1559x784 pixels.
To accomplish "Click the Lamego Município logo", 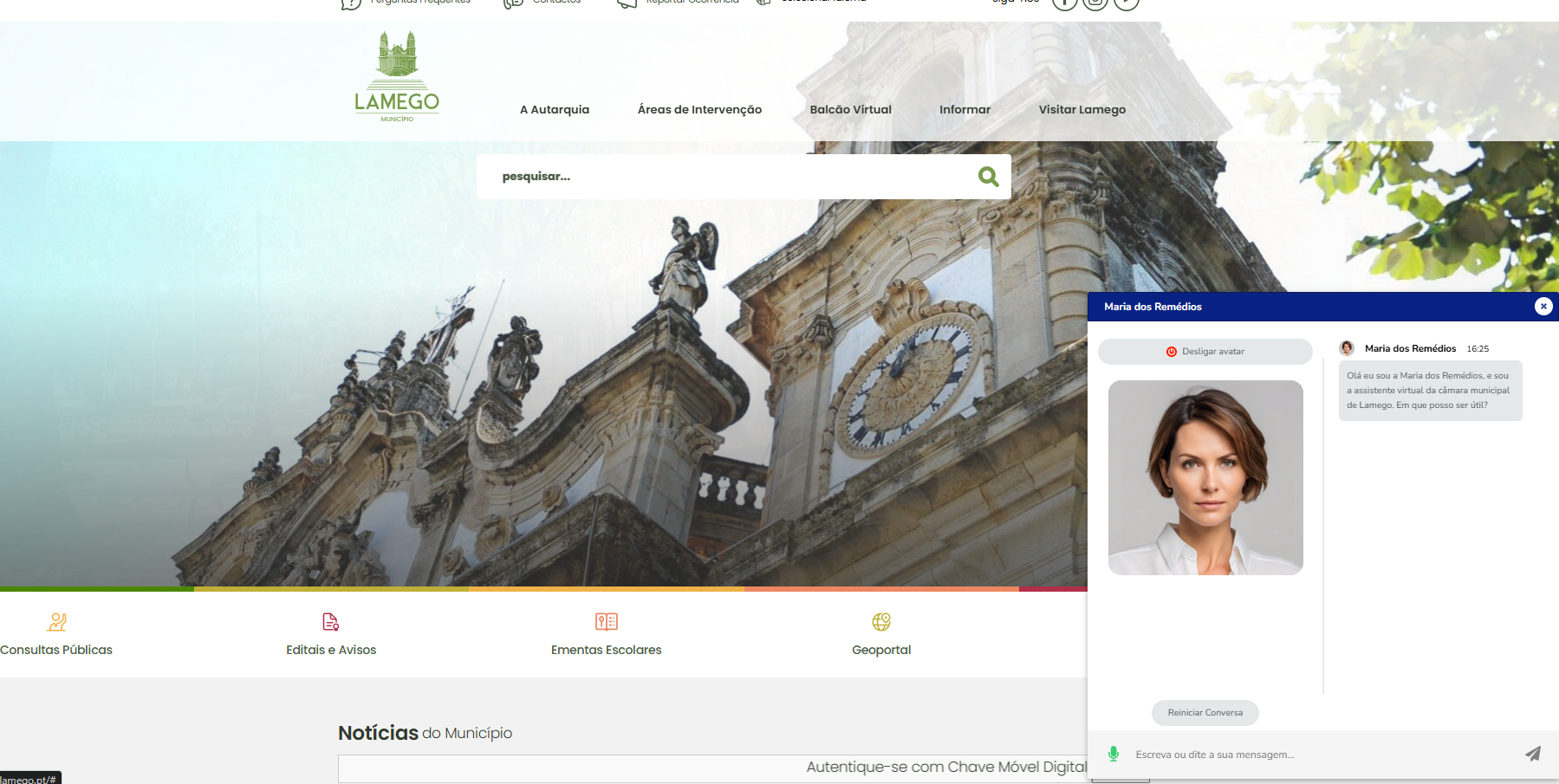I will 397,78.
